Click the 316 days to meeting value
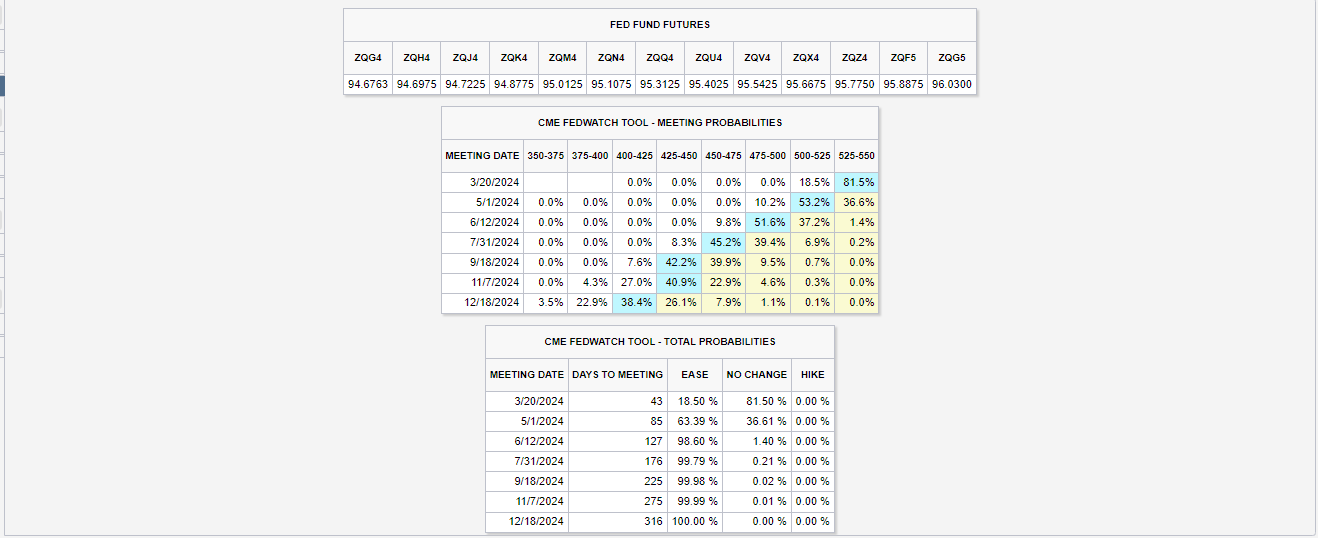Screen dimensions: 1318x538 click(617, 521)
